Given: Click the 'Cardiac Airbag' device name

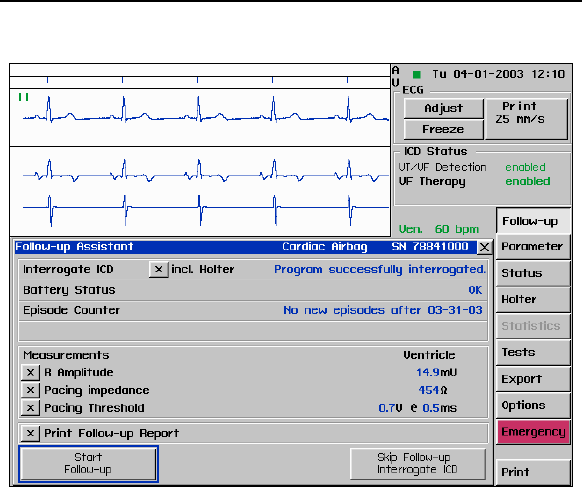Looking at the screenshot, I should pos(325,246).
